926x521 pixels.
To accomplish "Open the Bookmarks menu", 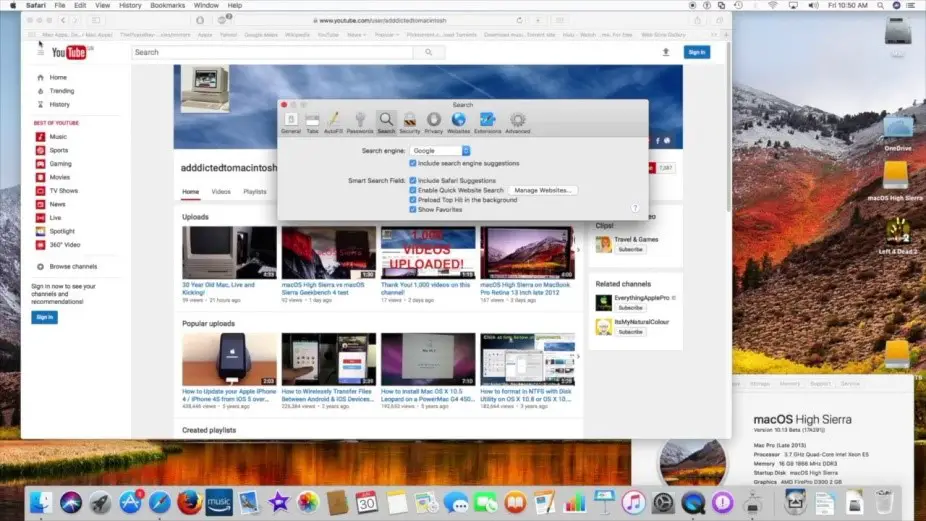I will [167, 5].
